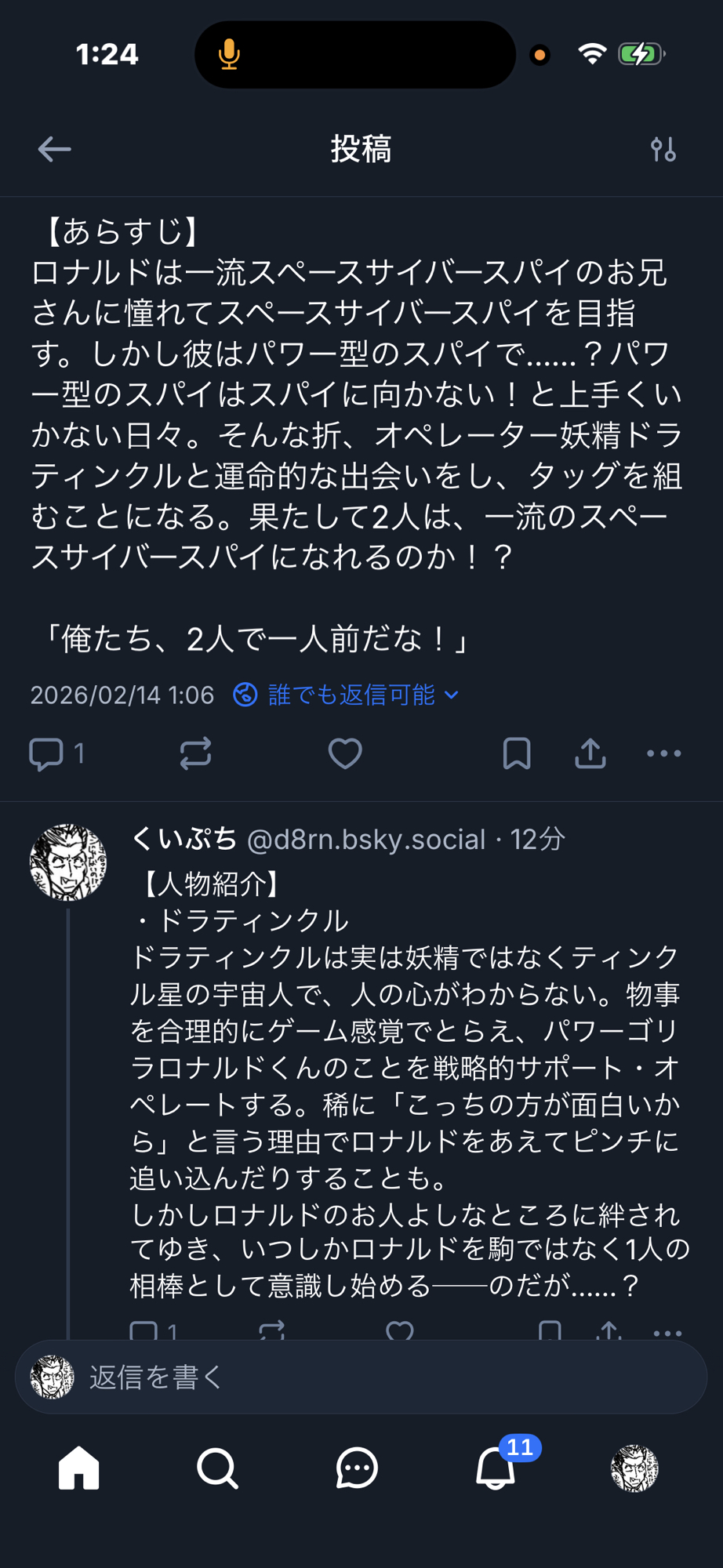Open the Chat messages tab
The image size is (723, 1568).
[357, 1468]
